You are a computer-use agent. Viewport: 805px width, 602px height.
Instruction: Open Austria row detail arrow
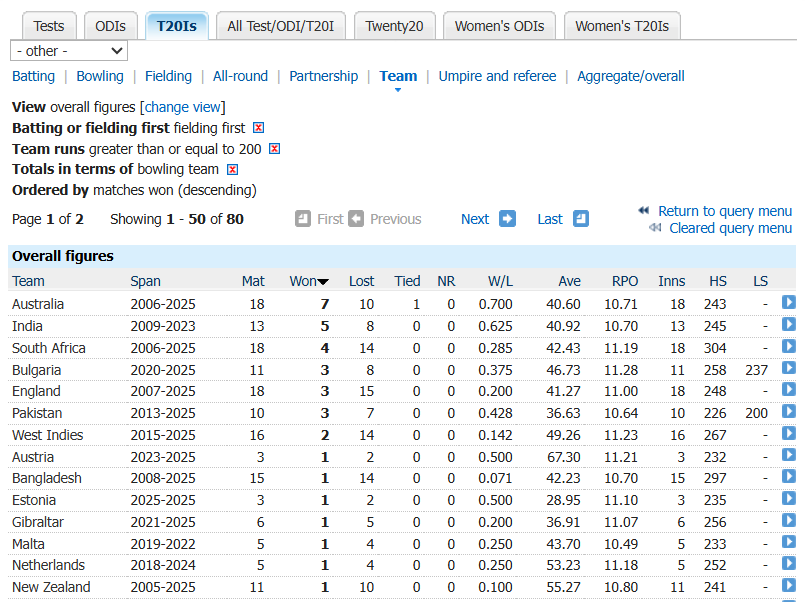(789, 455)
